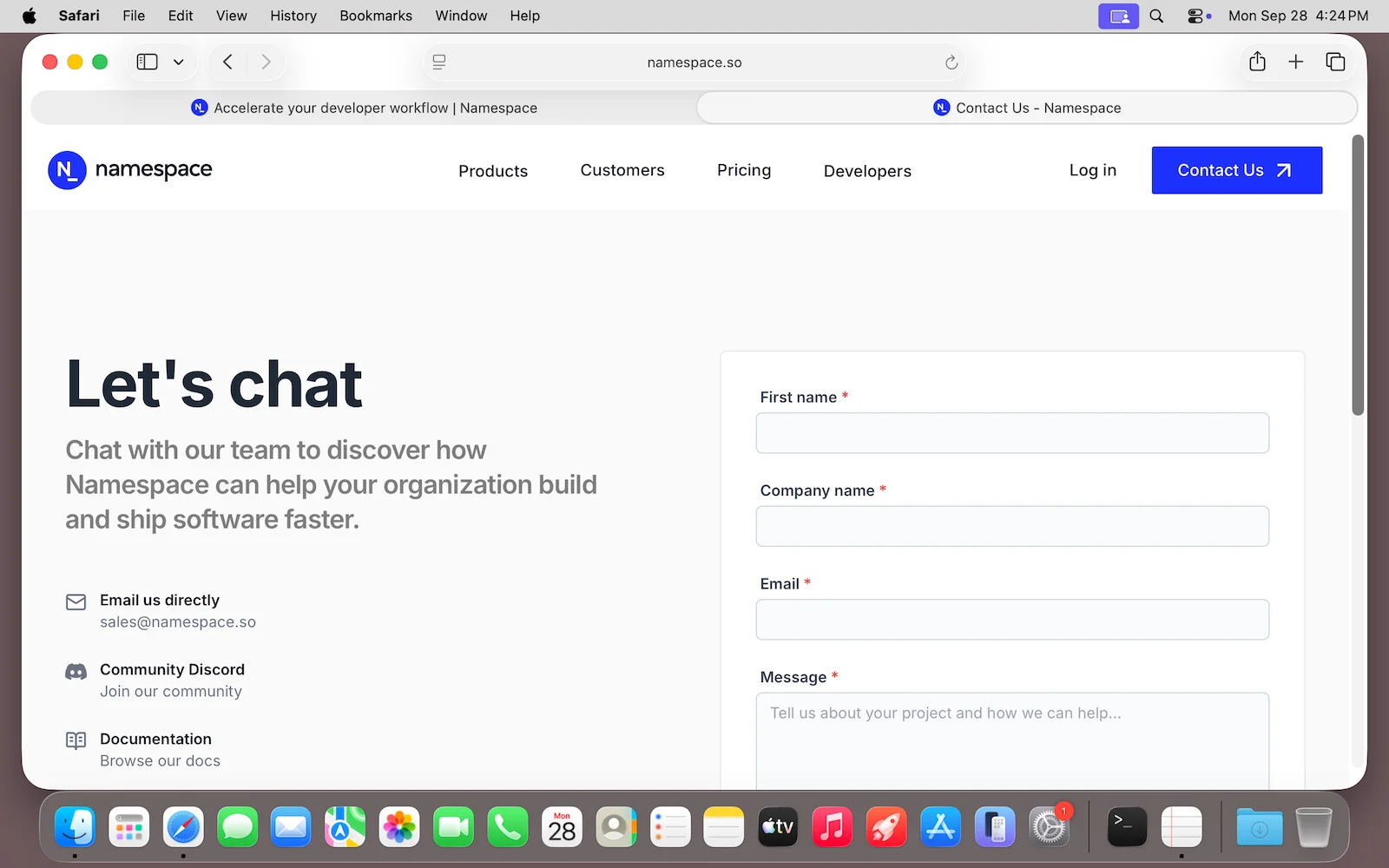
Task: Click the First name input field
Action: pyautogui.click(x=1012, y=433)
